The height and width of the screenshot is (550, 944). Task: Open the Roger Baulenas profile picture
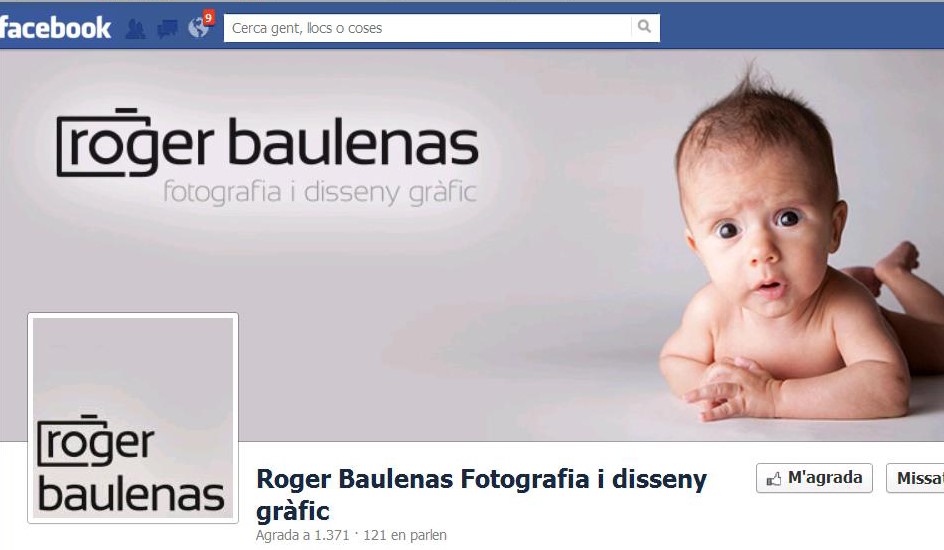(133, 418)
